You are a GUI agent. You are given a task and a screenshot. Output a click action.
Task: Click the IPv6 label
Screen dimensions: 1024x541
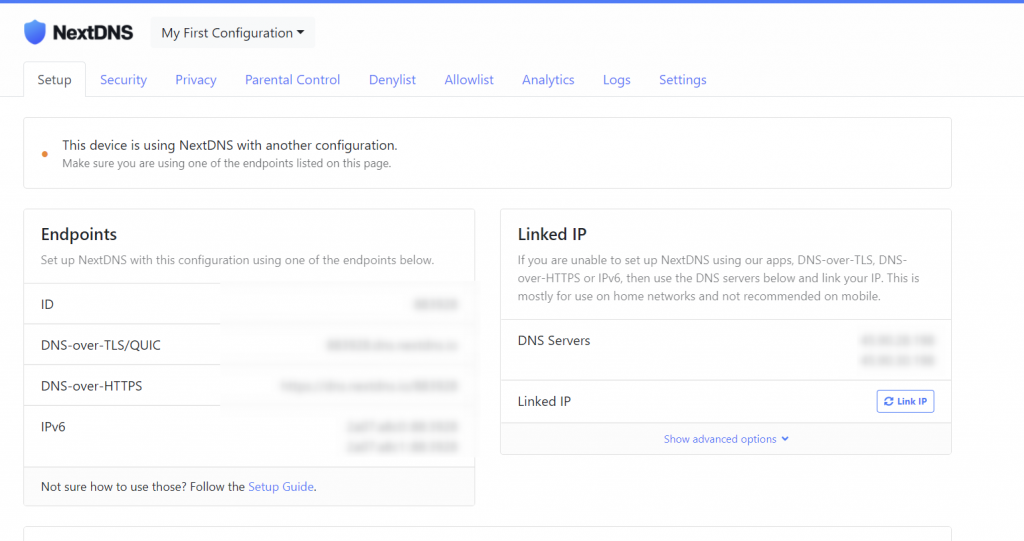click(x=53, y=427)
